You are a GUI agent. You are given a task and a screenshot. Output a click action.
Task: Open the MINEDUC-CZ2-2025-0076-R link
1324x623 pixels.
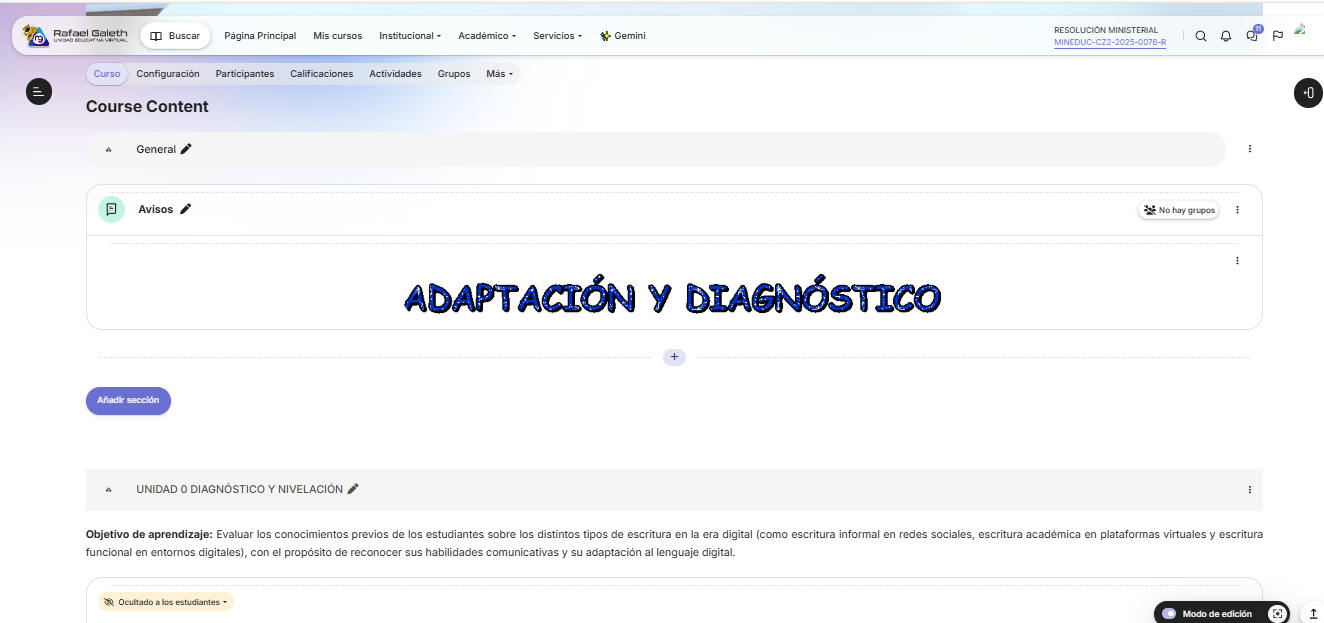[1109, 43]
